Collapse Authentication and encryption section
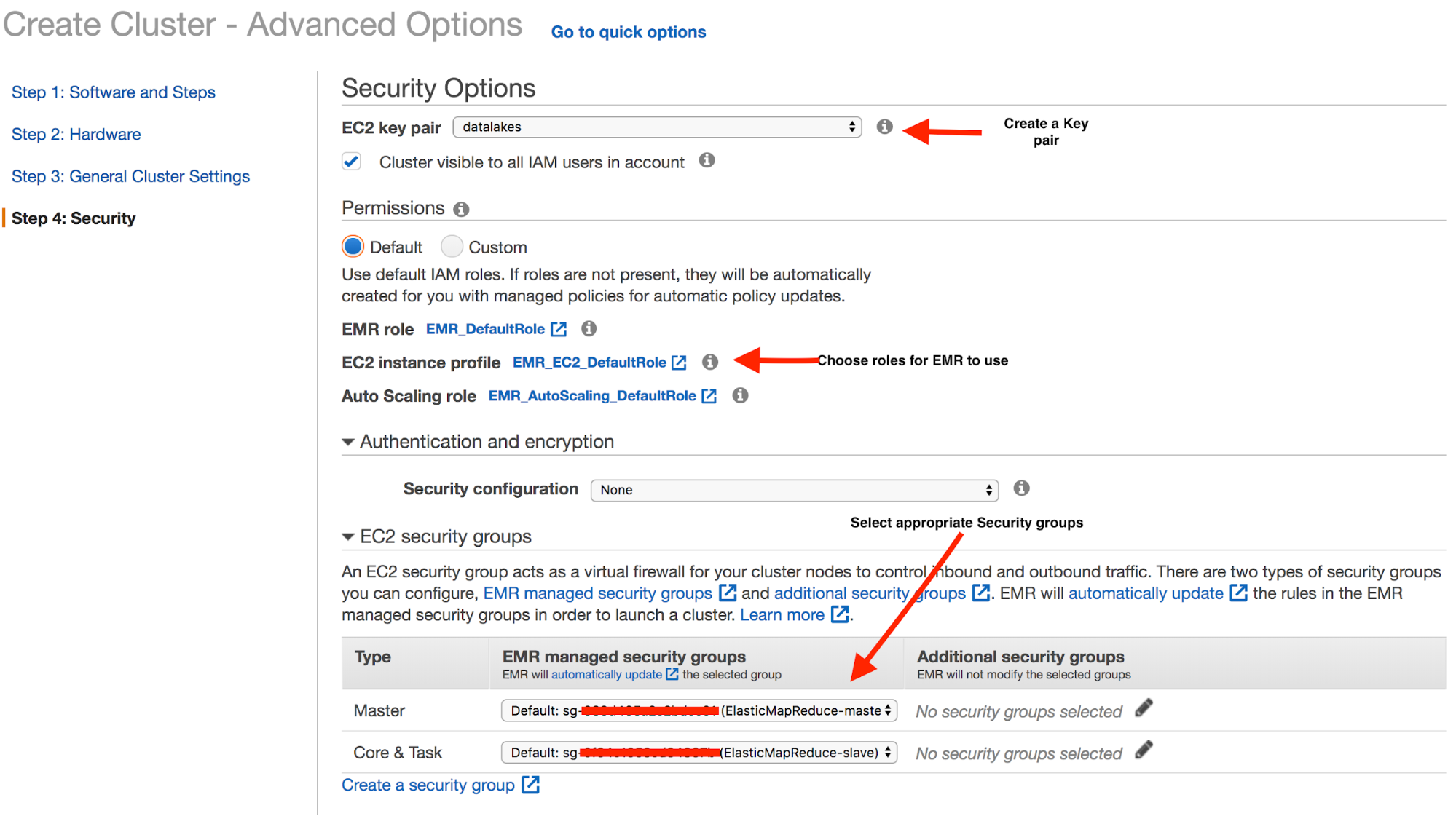Viewport: 1456px width, 816px height. pyautogui.click(x=348, y=442)
